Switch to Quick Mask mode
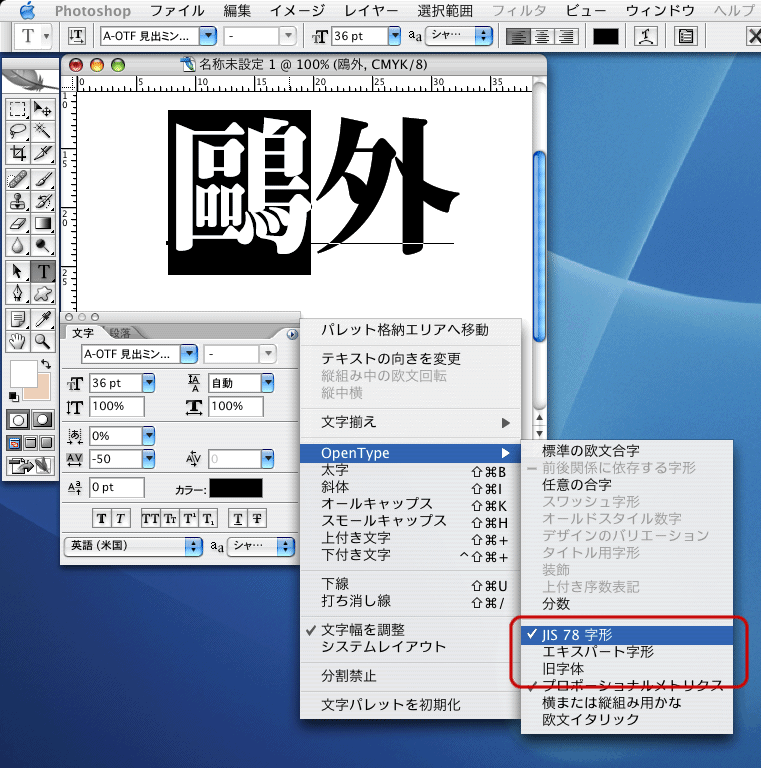Image resolution: width=761 pixels, height=768 pixels. 43,420
